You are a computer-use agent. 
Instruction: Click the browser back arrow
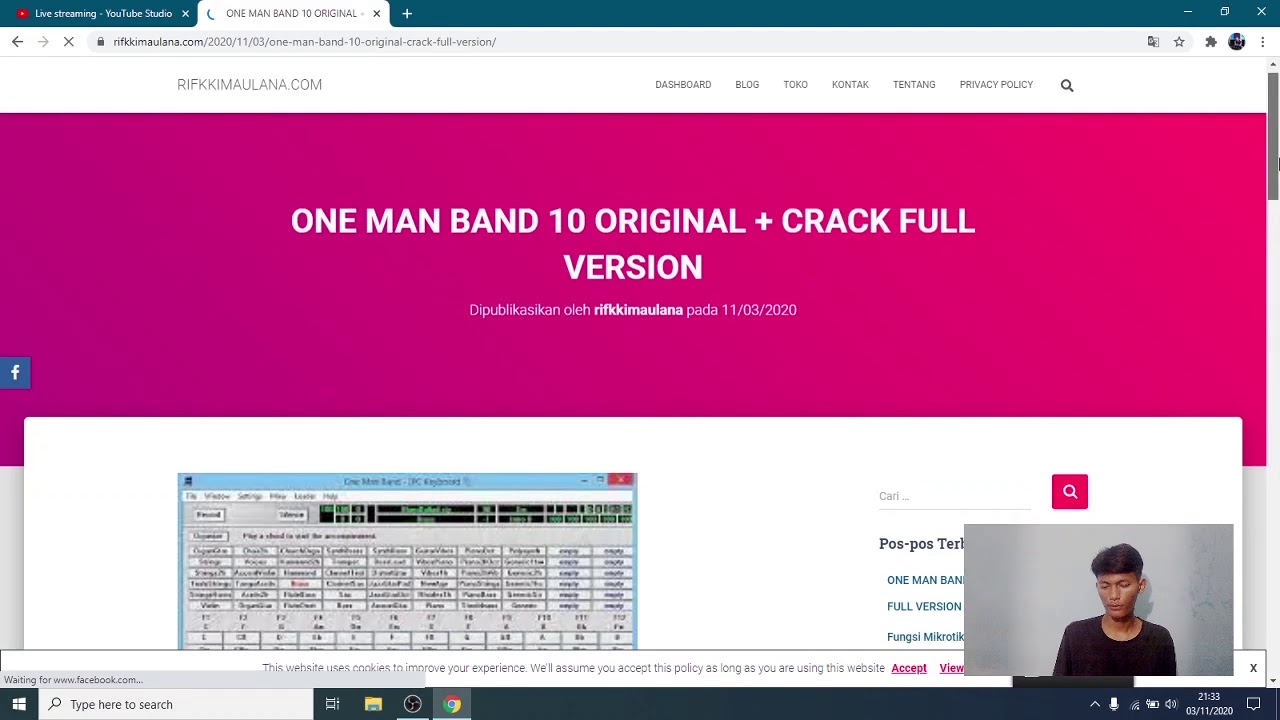(17, 42)
